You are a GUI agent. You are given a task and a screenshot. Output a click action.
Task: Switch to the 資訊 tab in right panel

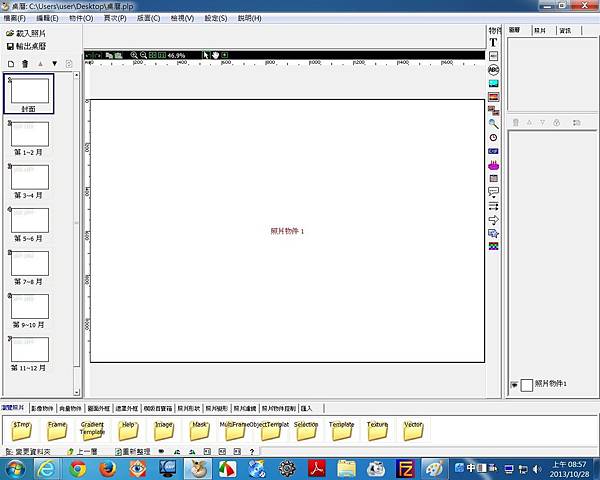coord(565,31)
